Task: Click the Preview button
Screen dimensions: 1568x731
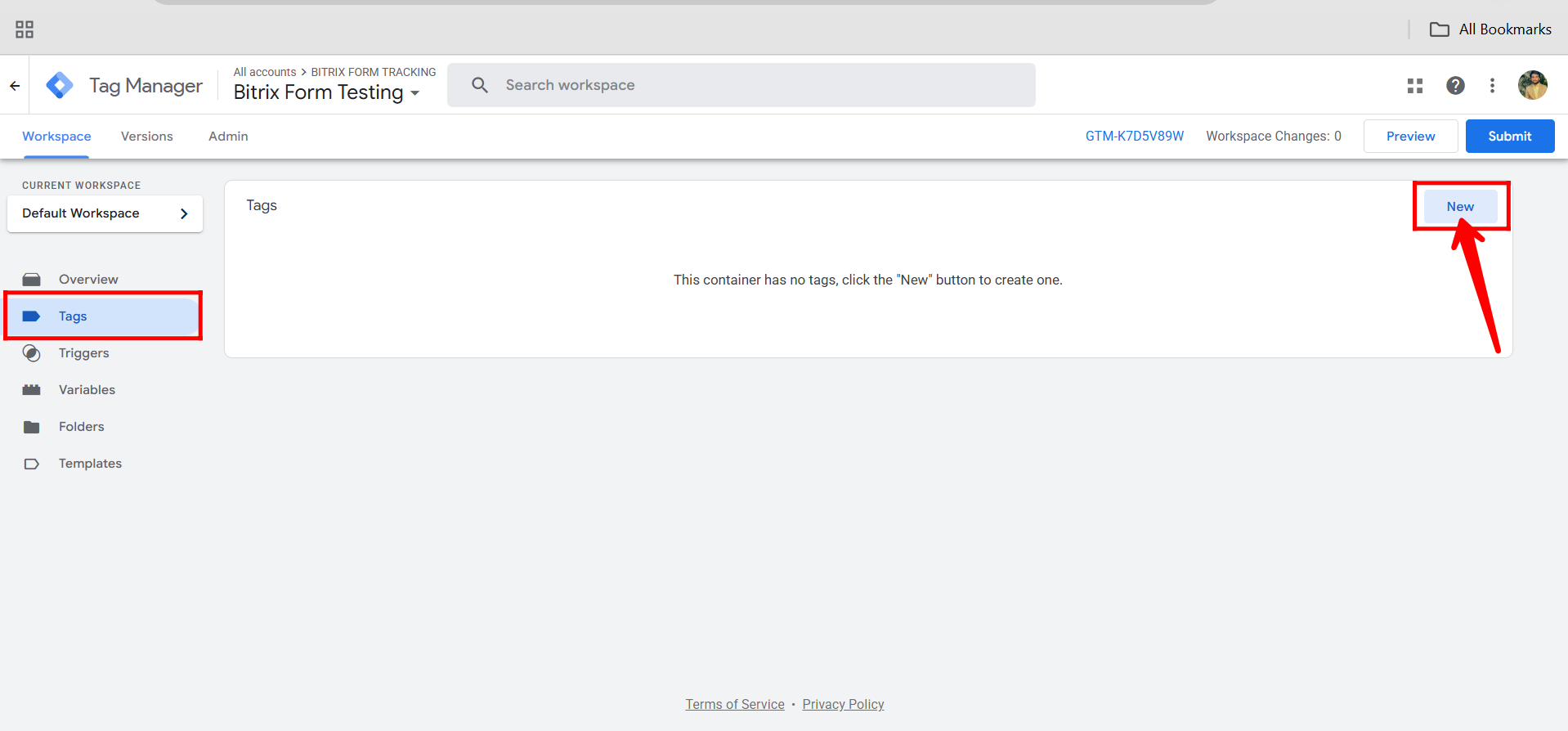Action: pos(1410,137)
